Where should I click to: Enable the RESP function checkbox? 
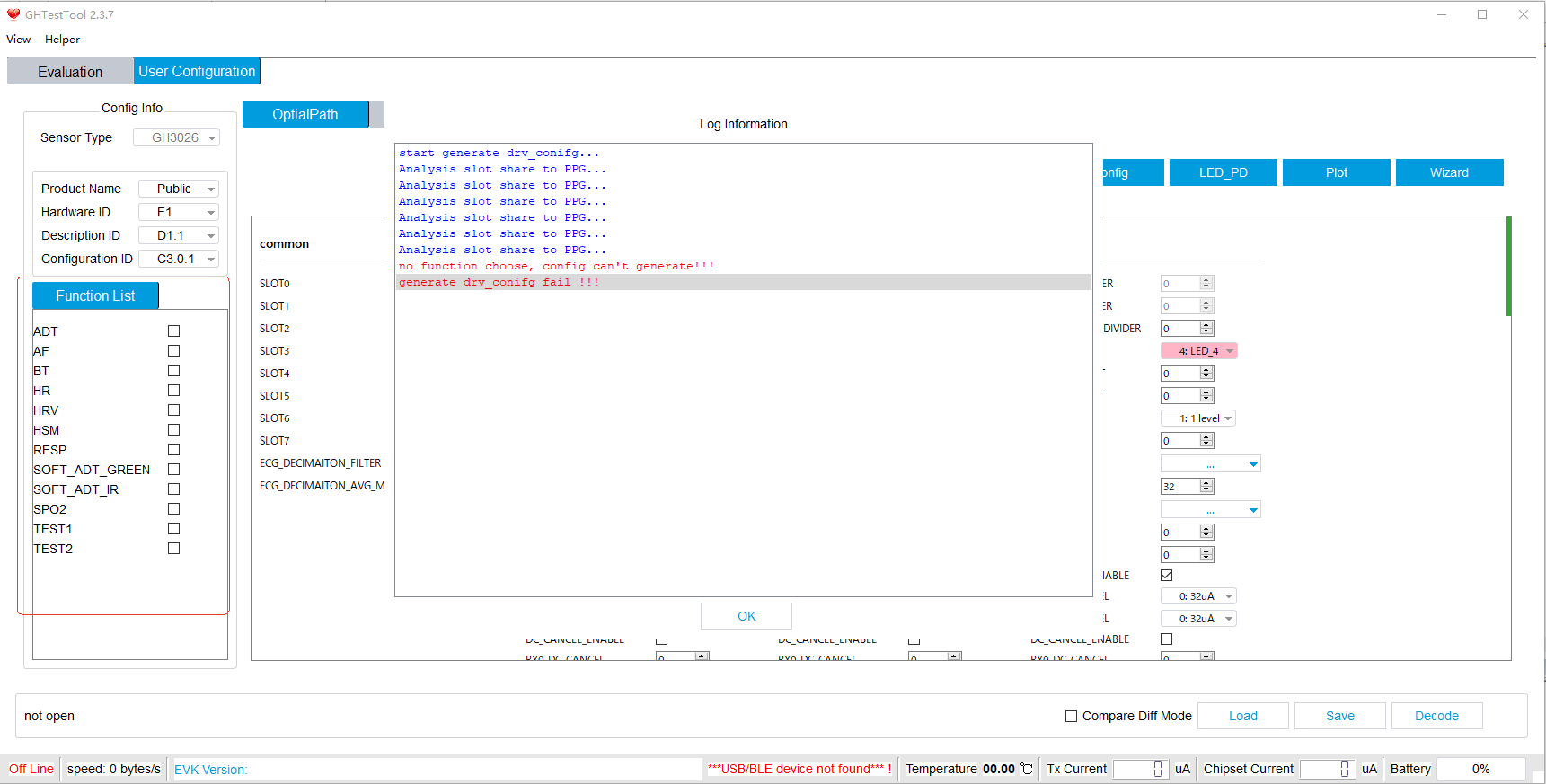(x=173, y=450)
